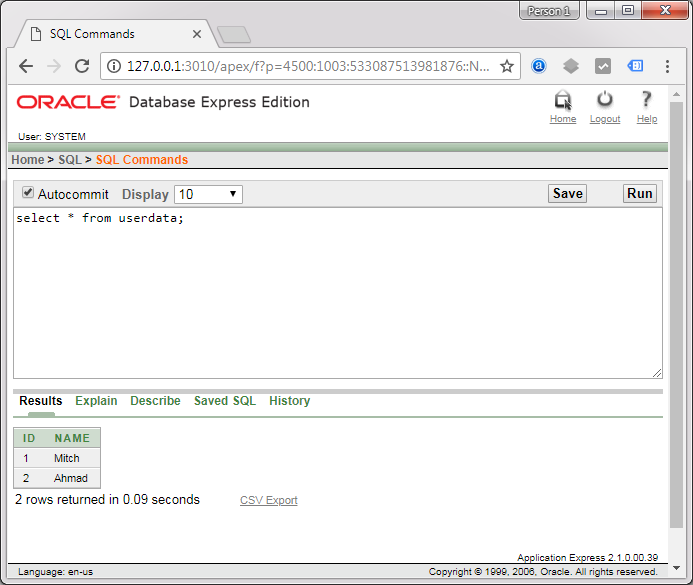Image resolution: width=693 pixels, height=585 pixels.
Task: Select the Saved SQL tab
Action: click(225, 401)
